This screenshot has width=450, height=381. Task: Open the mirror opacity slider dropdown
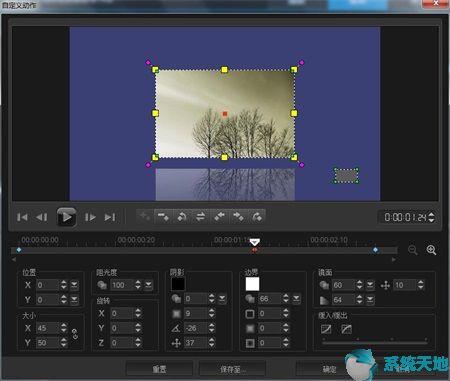370,285
